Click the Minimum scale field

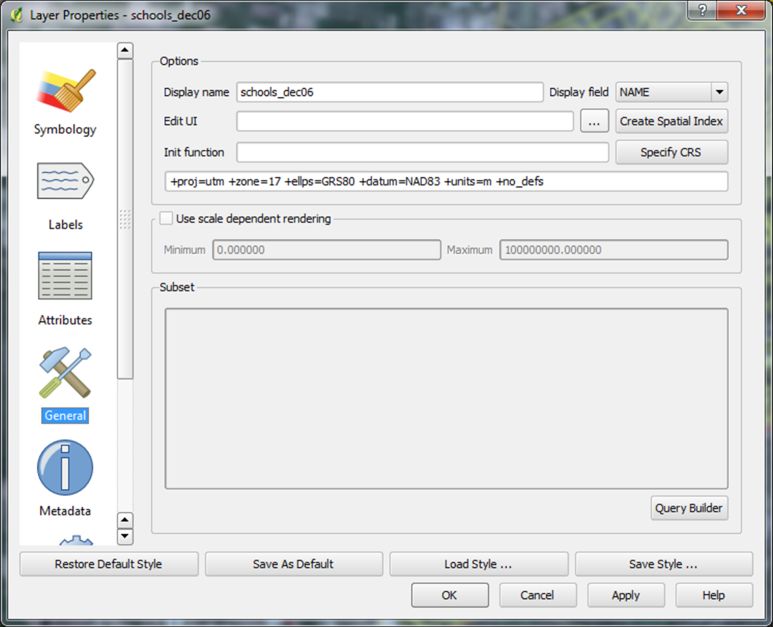point(327,250)
